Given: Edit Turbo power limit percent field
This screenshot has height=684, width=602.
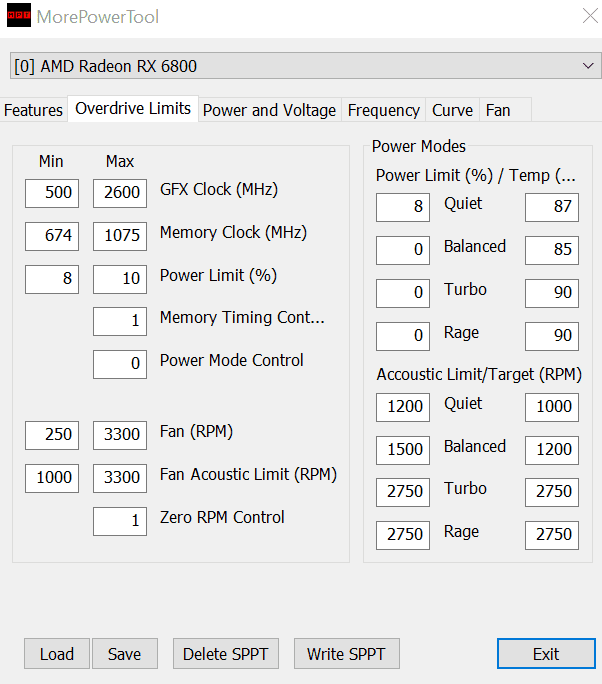Looking at the screenshot, I should click(403, 293).
